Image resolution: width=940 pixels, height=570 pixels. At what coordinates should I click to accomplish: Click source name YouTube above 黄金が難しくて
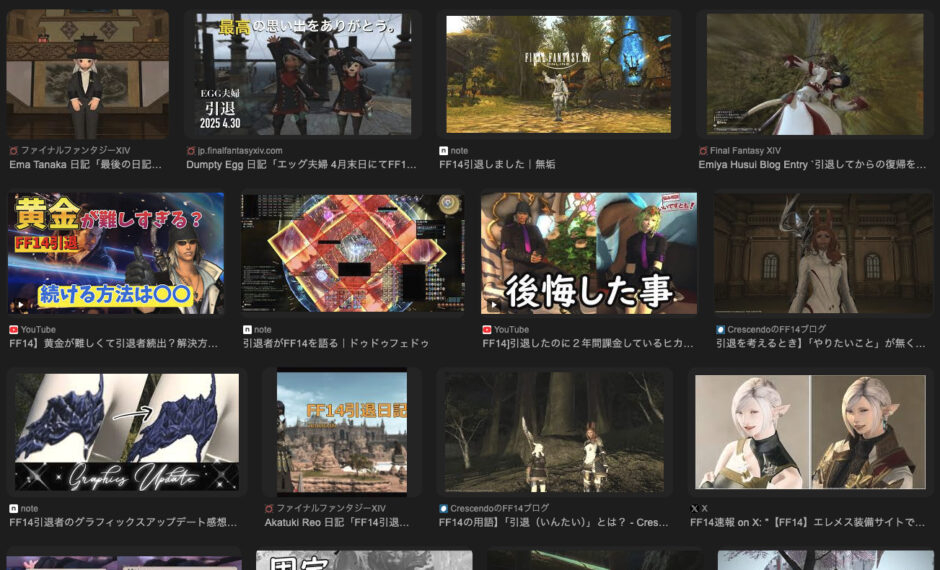click(38, 330)
